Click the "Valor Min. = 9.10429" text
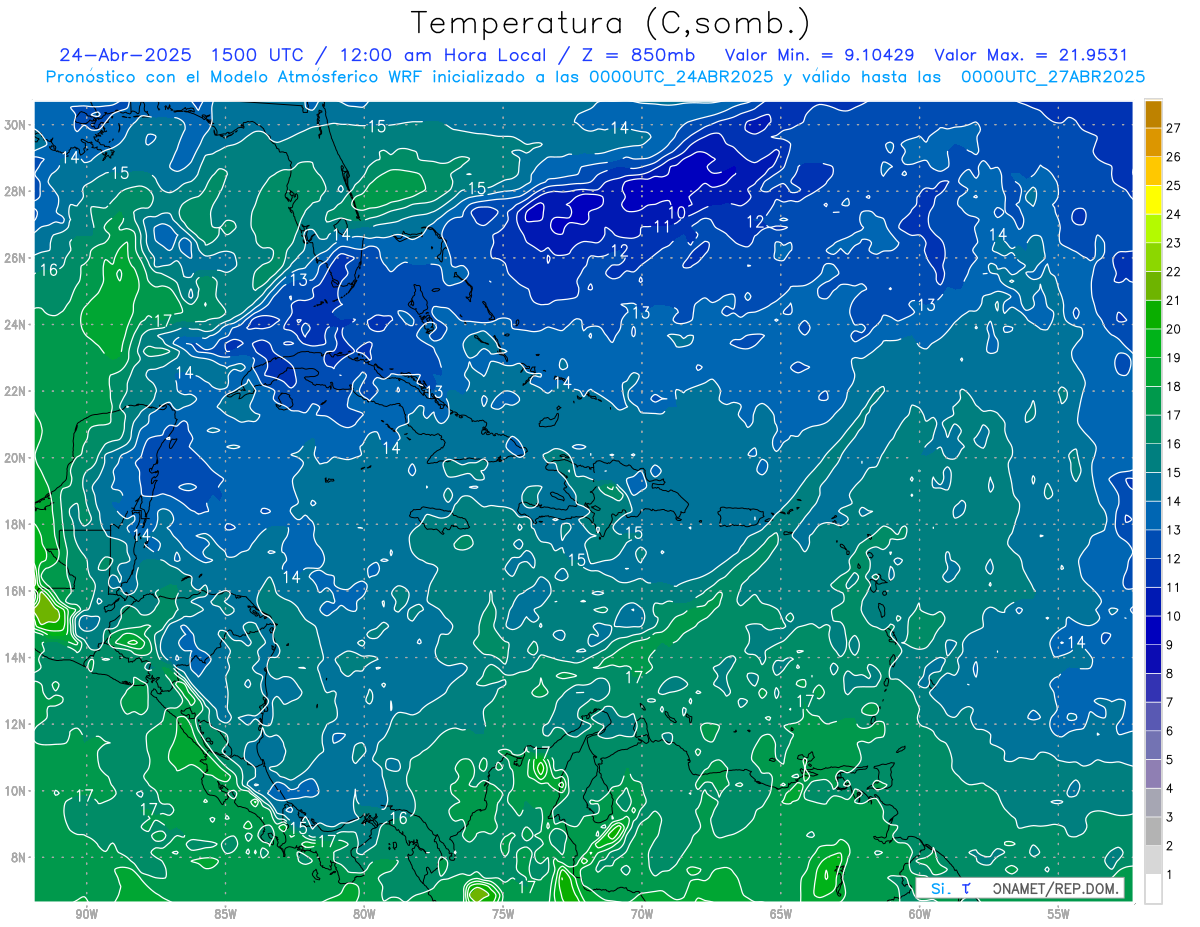 click(820, 55)
